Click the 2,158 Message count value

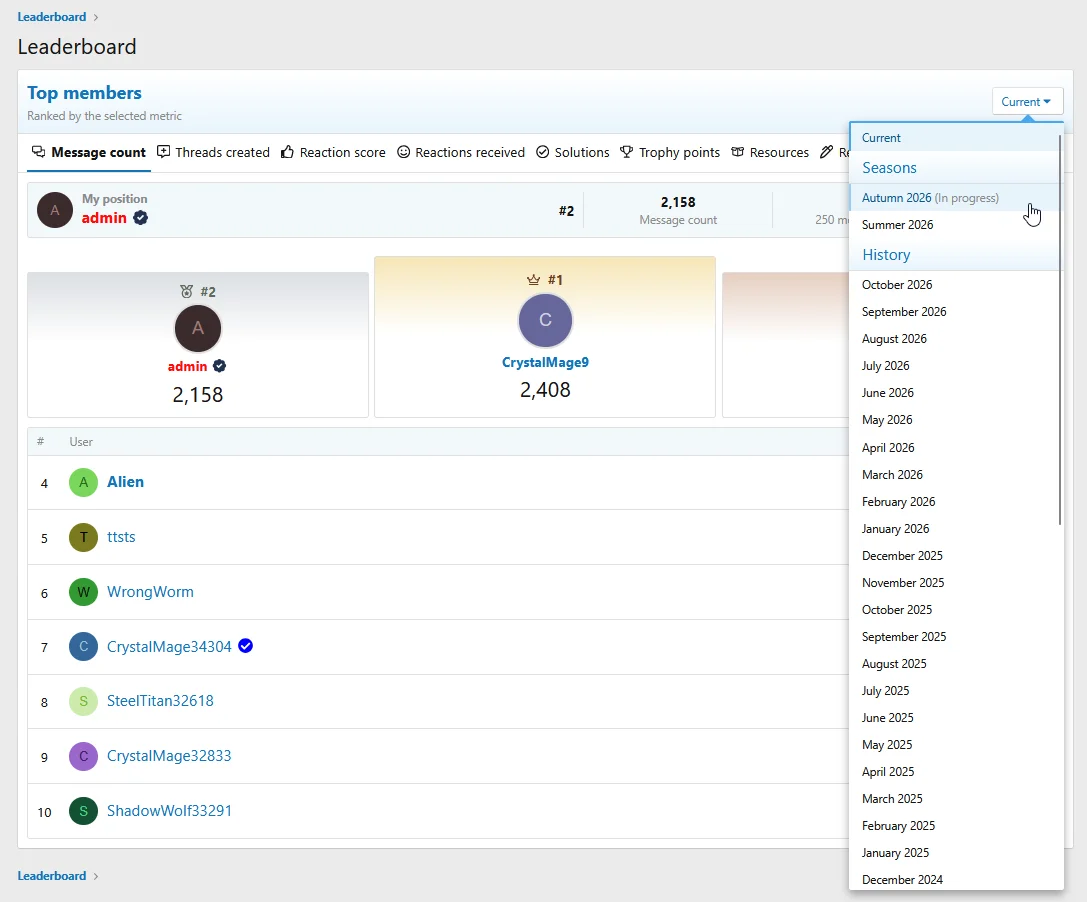[x=678, y=202]
